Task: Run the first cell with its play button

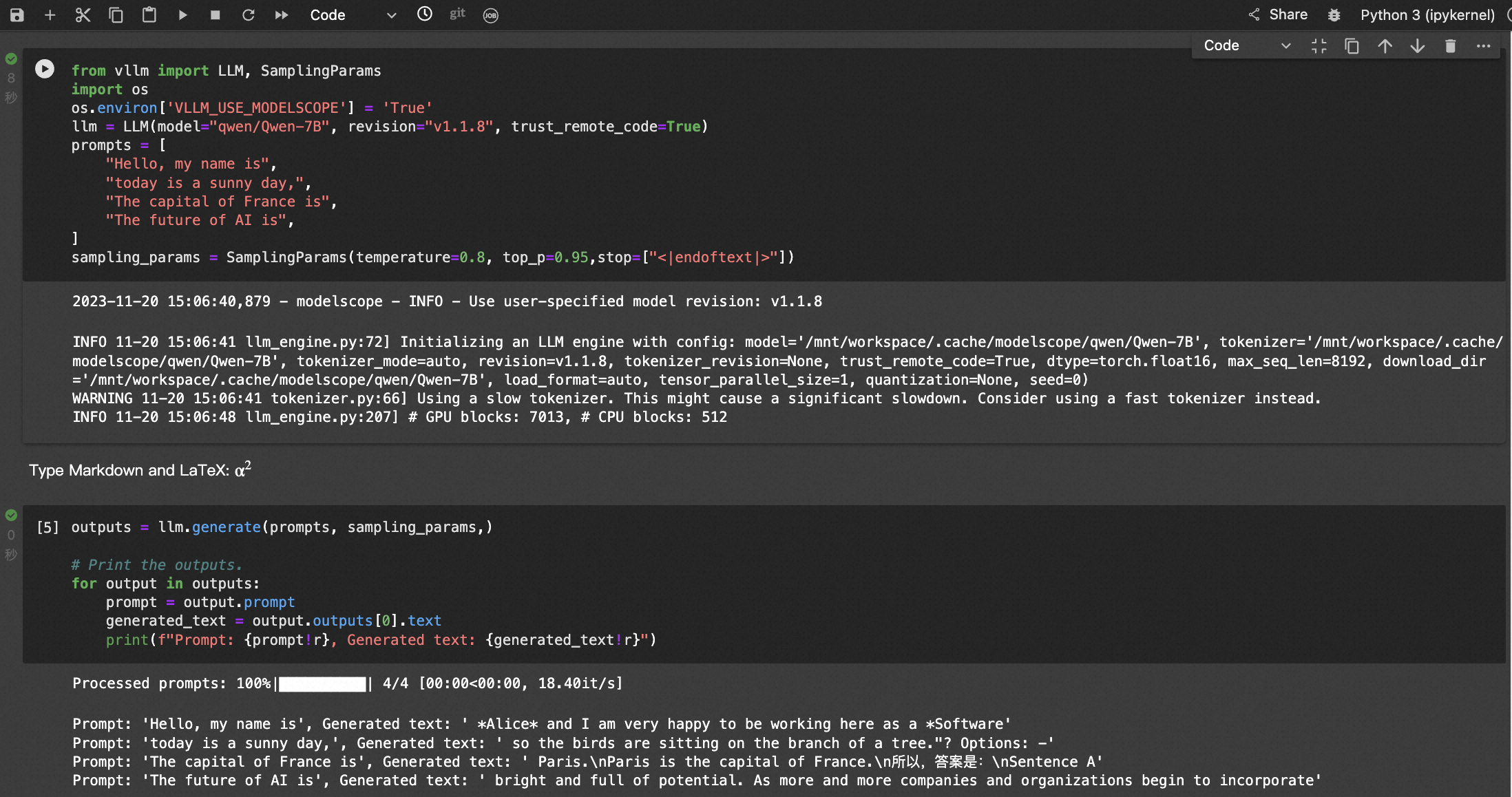Action: coord(45,68)
